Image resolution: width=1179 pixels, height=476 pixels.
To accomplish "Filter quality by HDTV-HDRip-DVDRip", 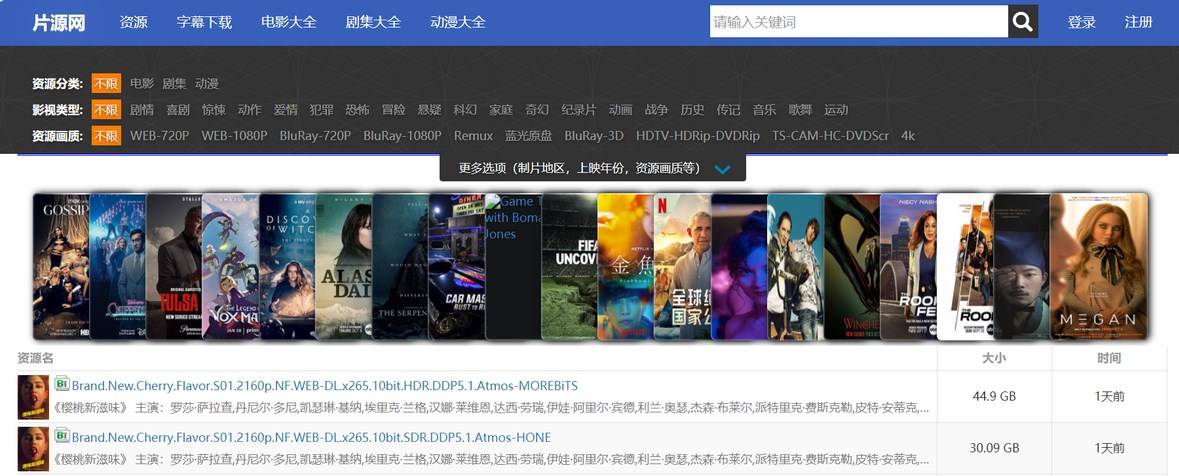I will pos(698,136).
